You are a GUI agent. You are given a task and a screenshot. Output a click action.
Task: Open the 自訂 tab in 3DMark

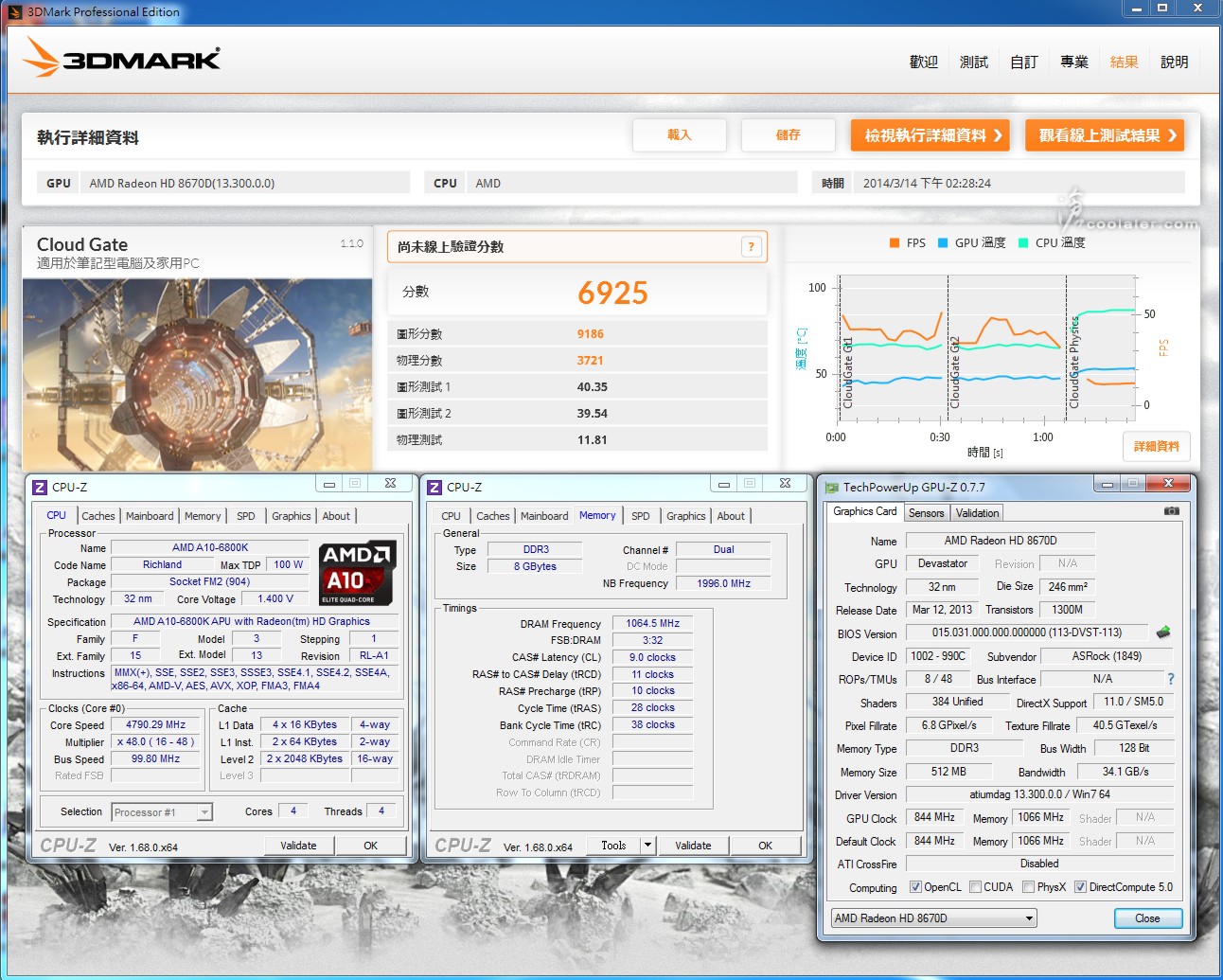(x=1024, y=62)
